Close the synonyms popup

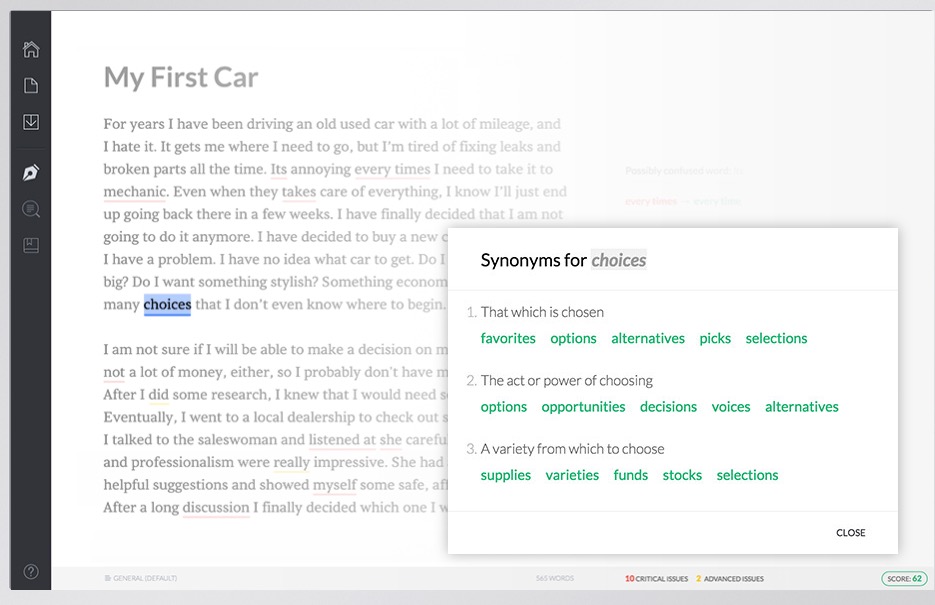(850, 533)
